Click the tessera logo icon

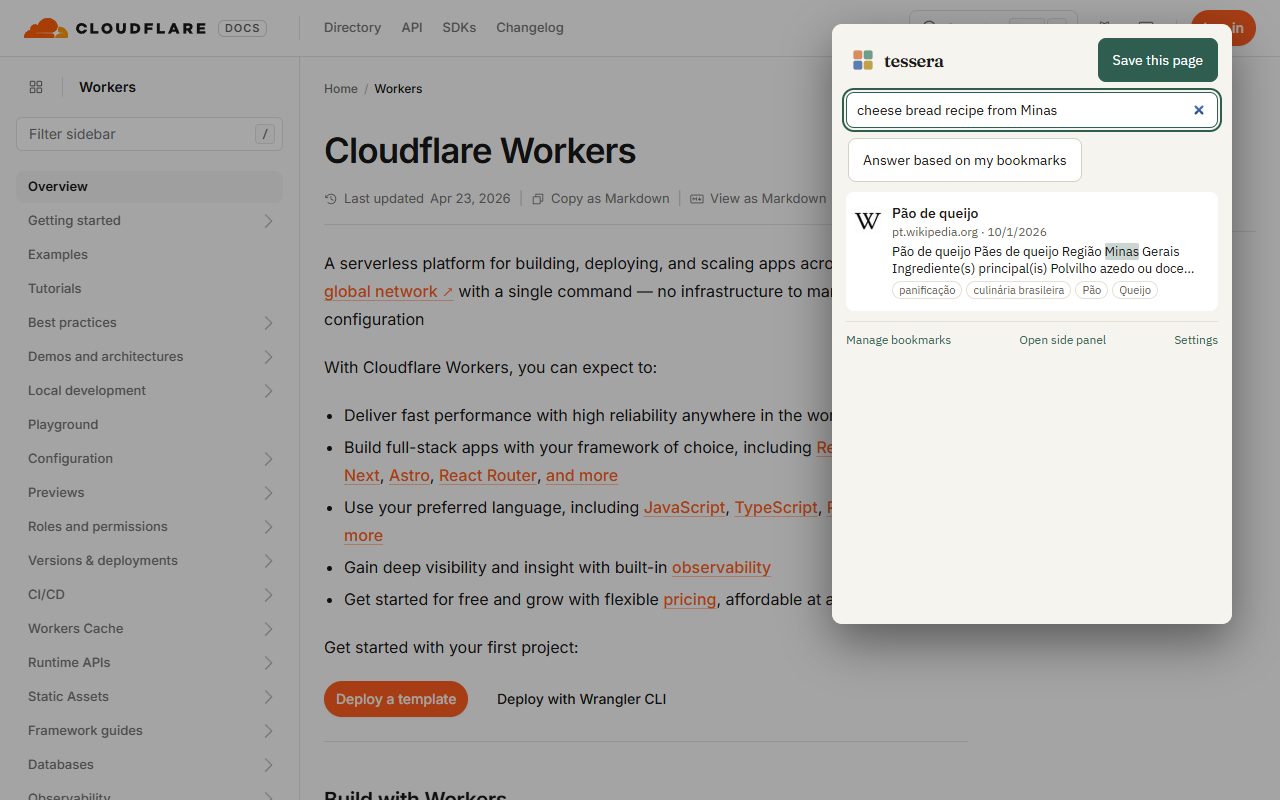pyautogui.click(x=863, y=60)
